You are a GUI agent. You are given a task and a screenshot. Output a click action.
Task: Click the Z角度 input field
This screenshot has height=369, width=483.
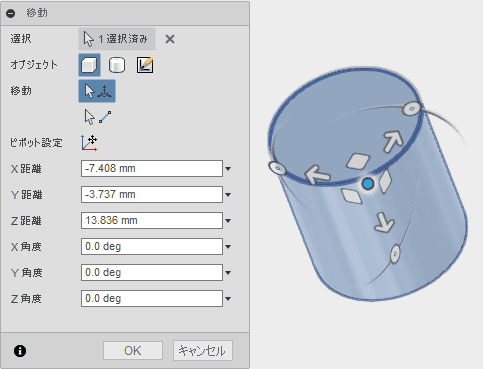pos(152,298)
